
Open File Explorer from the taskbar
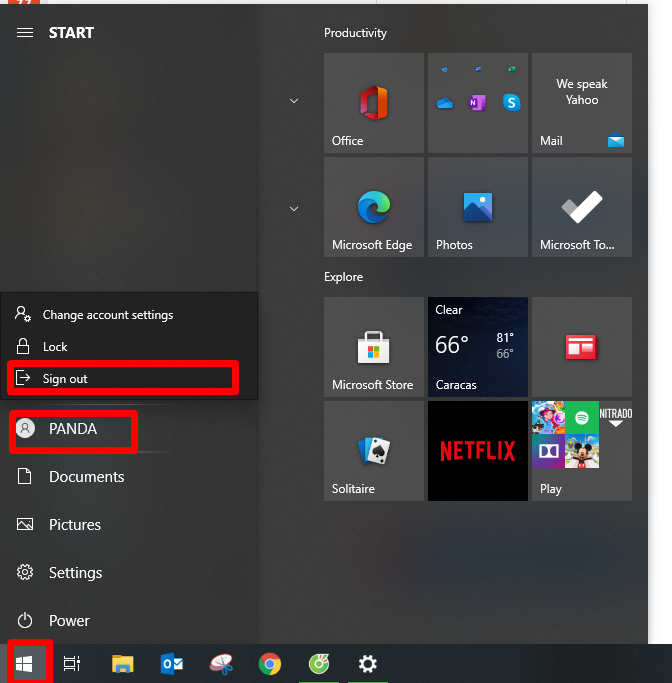(x=122, y=664)
